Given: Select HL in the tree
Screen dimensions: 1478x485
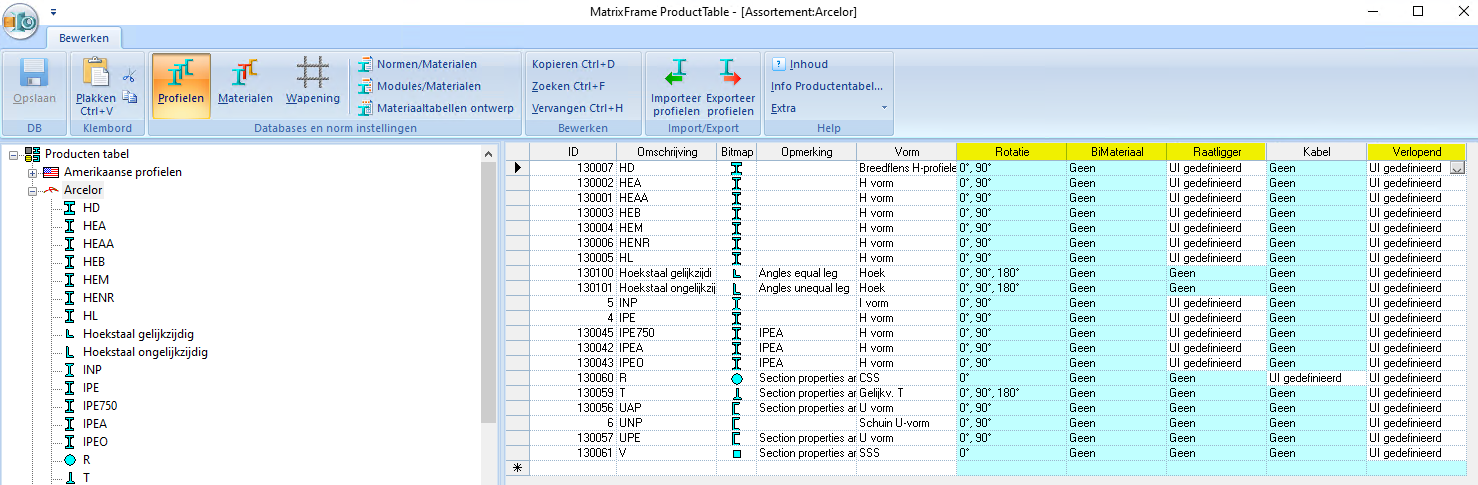Looking at the screenshot, I should (90, 316).
